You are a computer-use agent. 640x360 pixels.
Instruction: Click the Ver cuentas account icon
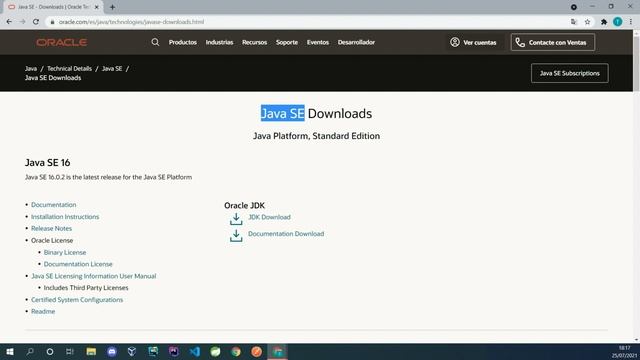click(455, 42)
